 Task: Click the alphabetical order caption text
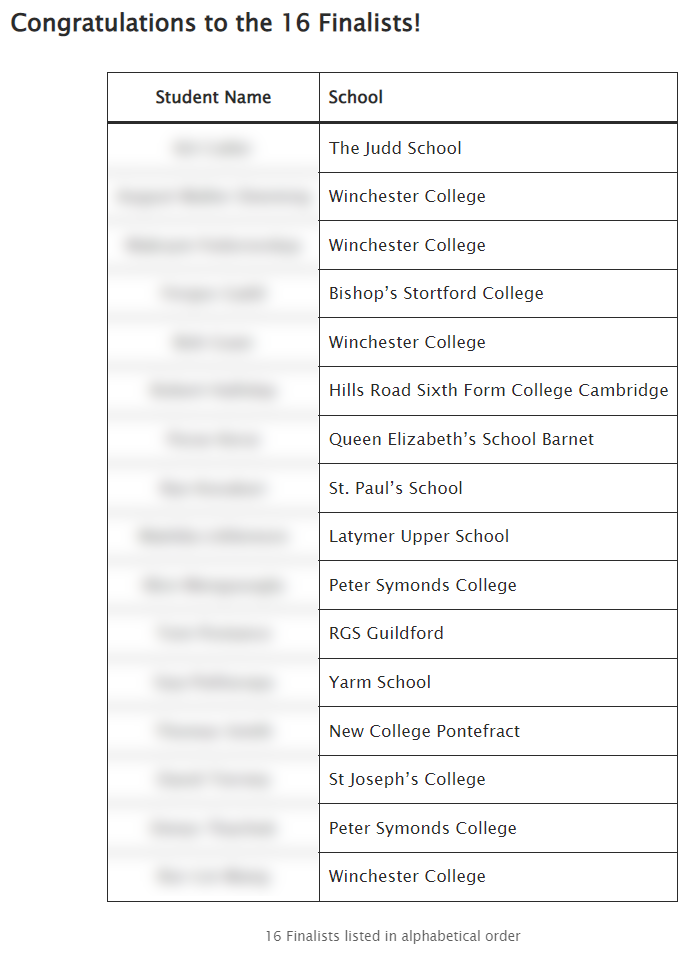[x=393, y=936]
